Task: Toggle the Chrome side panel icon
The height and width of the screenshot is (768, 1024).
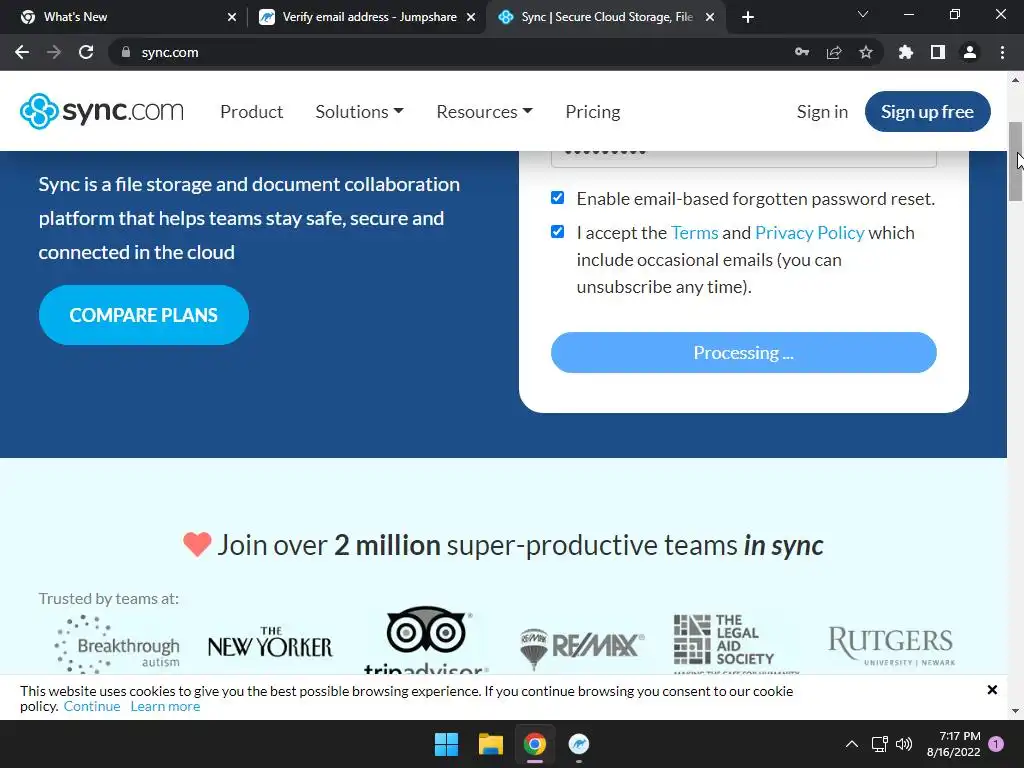Action: (938, 52)
